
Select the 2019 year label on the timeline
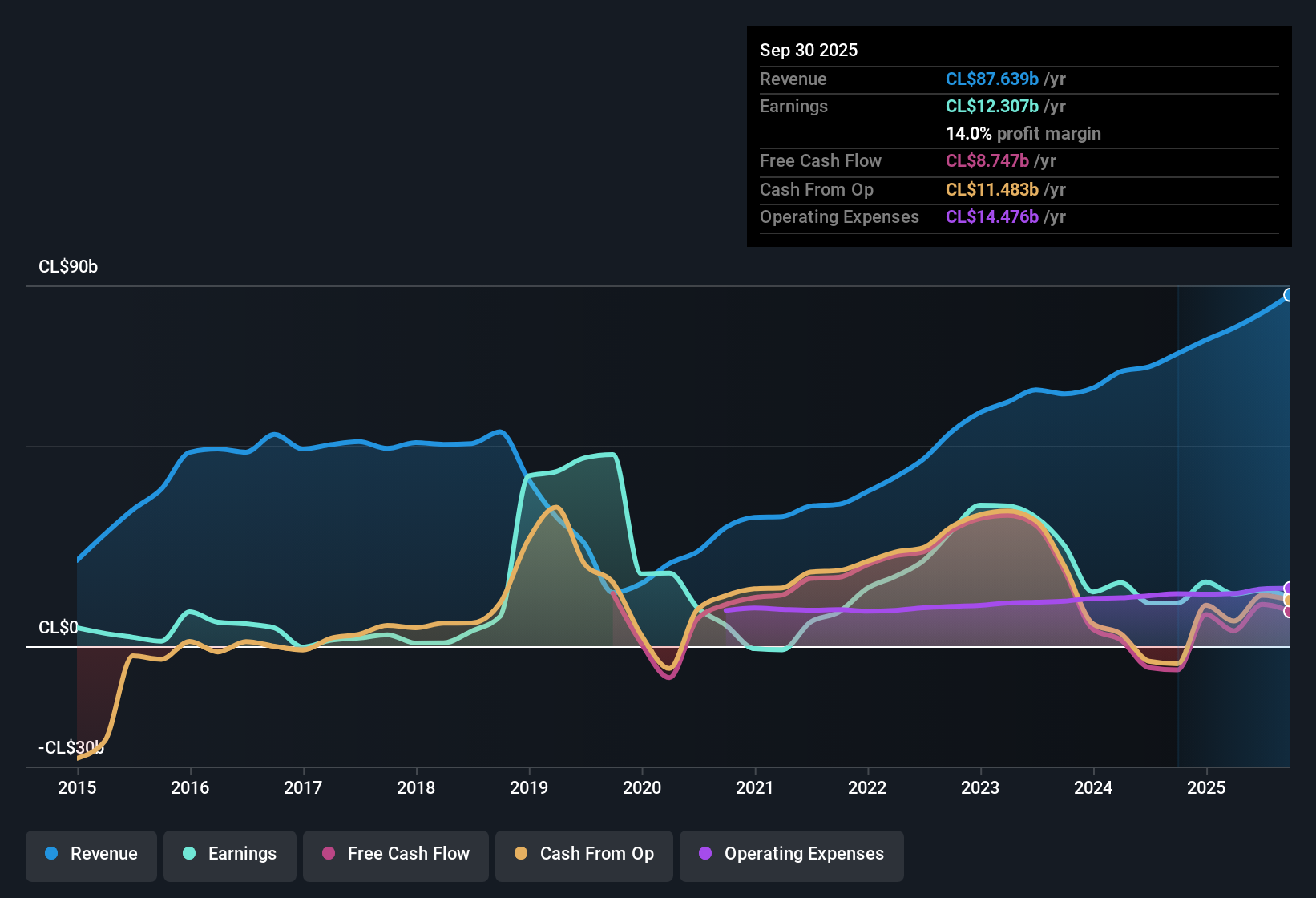coord(529,788)
